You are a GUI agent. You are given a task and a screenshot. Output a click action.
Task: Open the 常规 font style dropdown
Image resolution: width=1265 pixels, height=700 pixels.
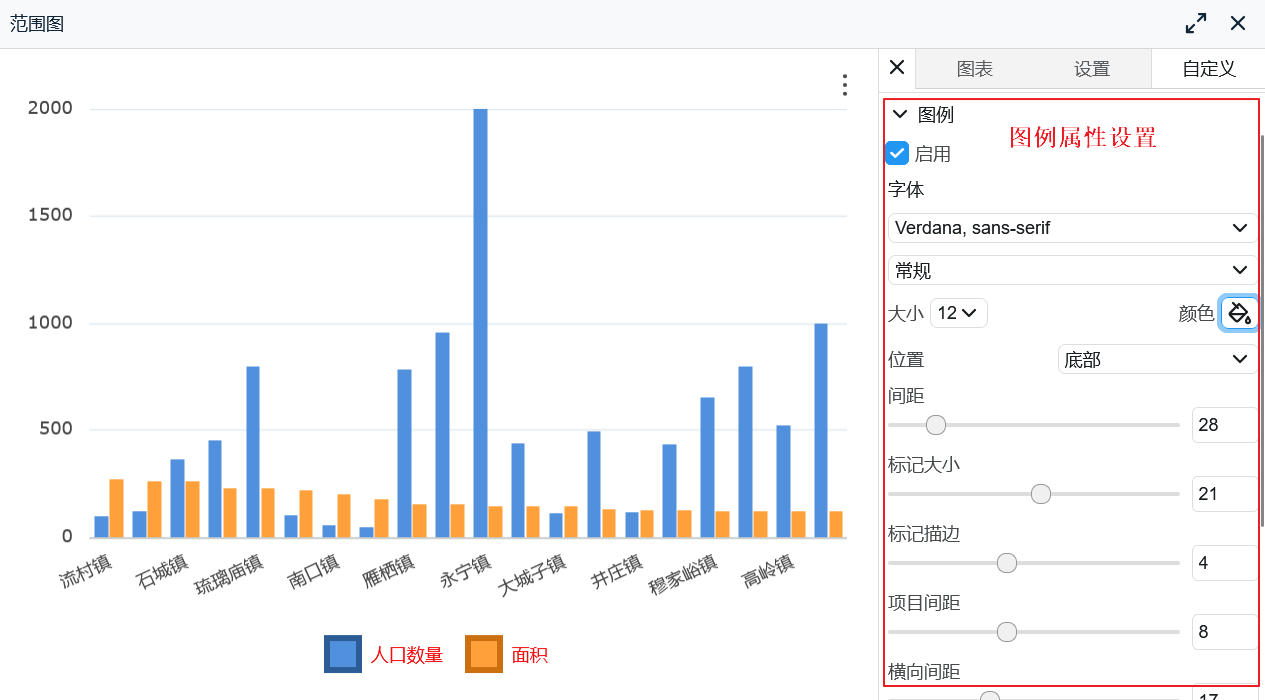click(x=1072, y=270)
